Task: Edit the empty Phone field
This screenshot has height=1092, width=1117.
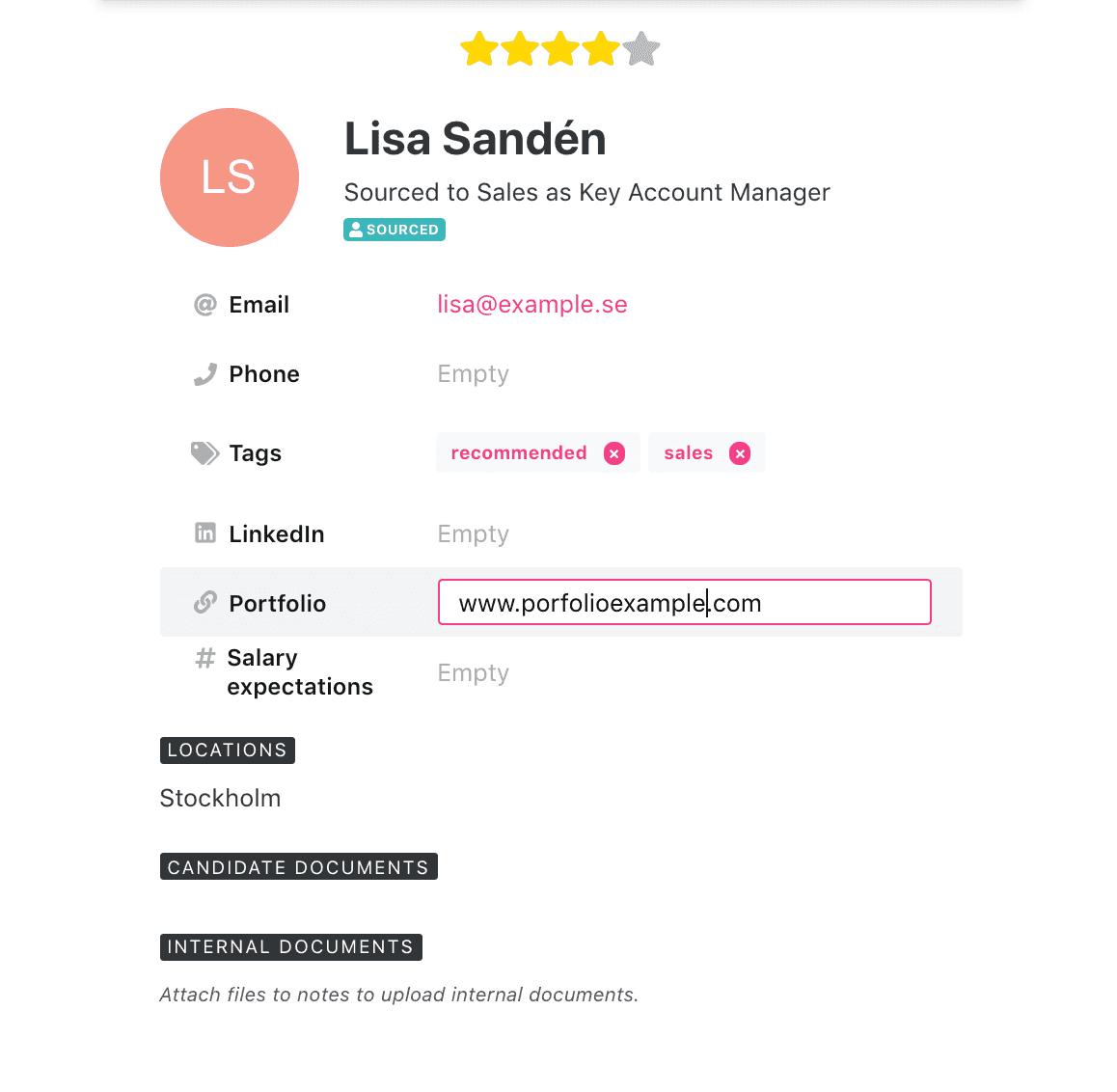Action: point(473,374)
